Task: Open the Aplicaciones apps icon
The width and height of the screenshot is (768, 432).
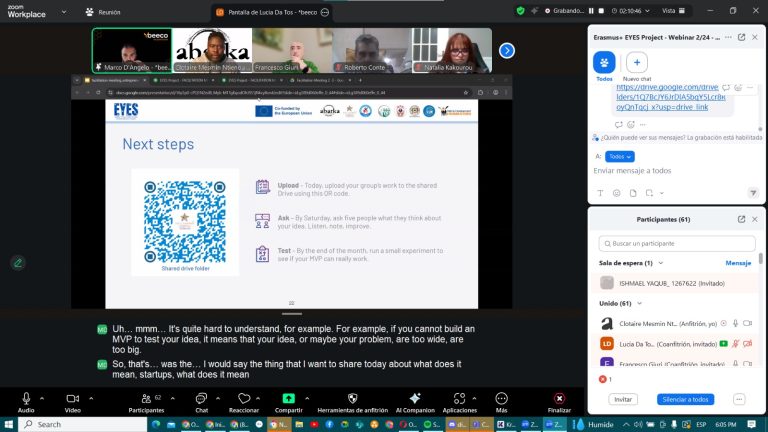Action: (x=460, y=397)
